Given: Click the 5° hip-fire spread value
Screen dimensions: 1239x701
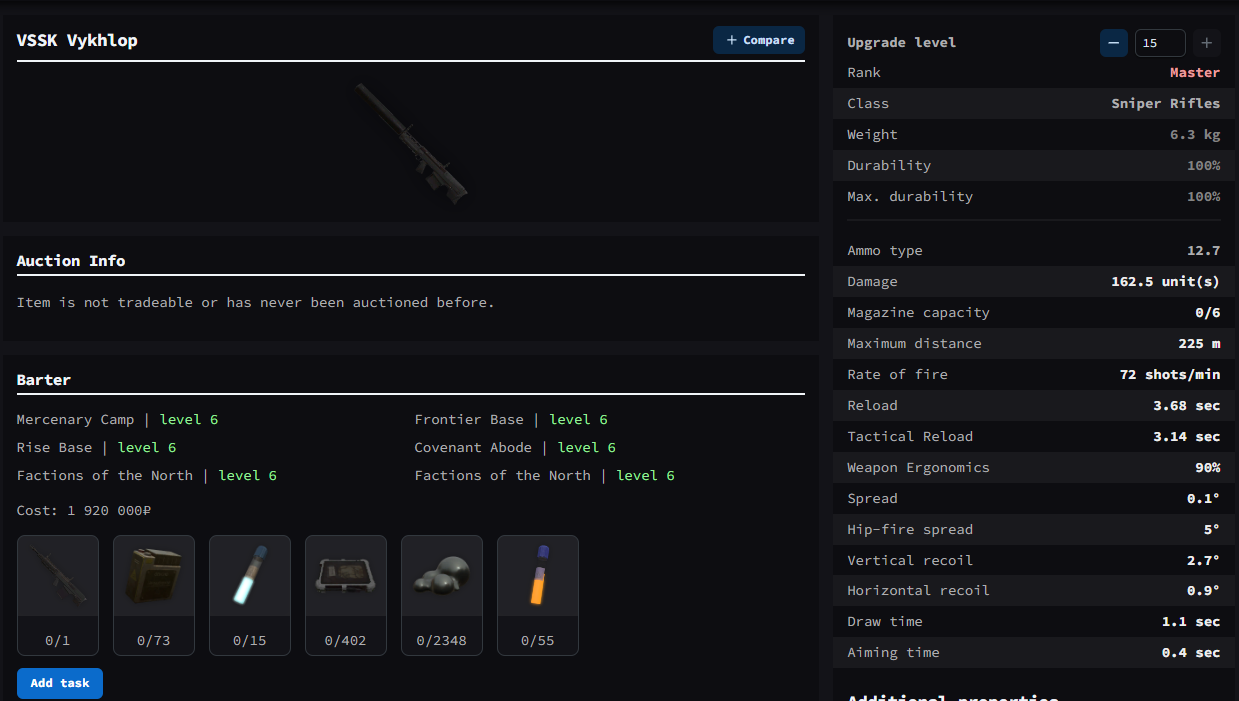Looking at the screenshot, I should pyautogui.click(x=1212, y=530).
